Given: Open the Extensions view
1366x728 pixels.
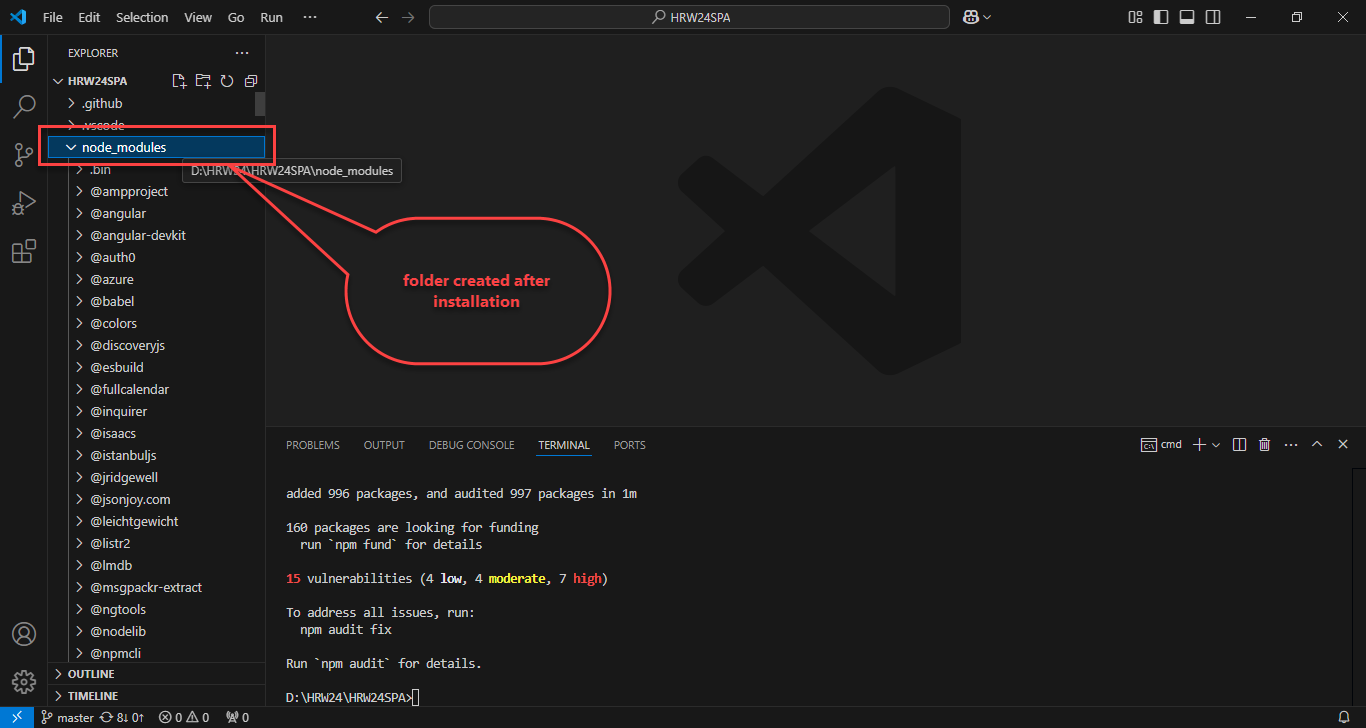Looking at the screenshot, I should click(24, 251).
